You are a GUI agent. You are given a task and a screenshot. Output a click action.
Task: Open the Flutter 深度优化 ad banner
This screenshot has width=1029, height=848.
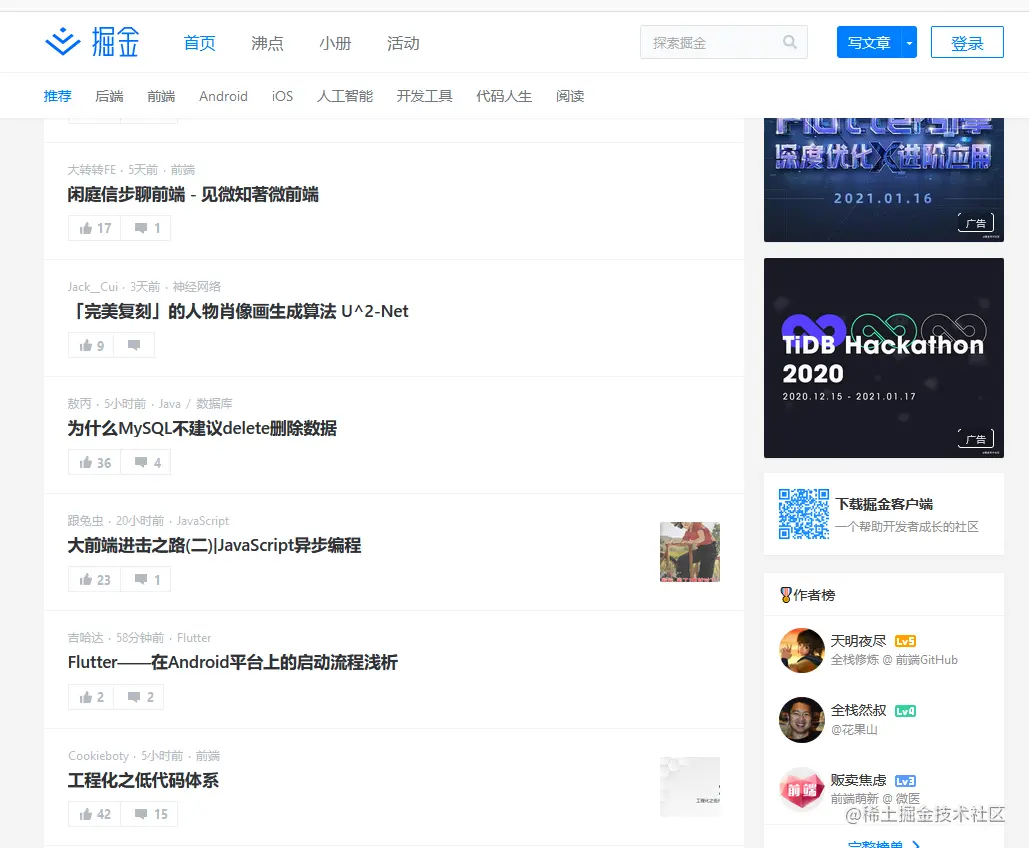883,180
